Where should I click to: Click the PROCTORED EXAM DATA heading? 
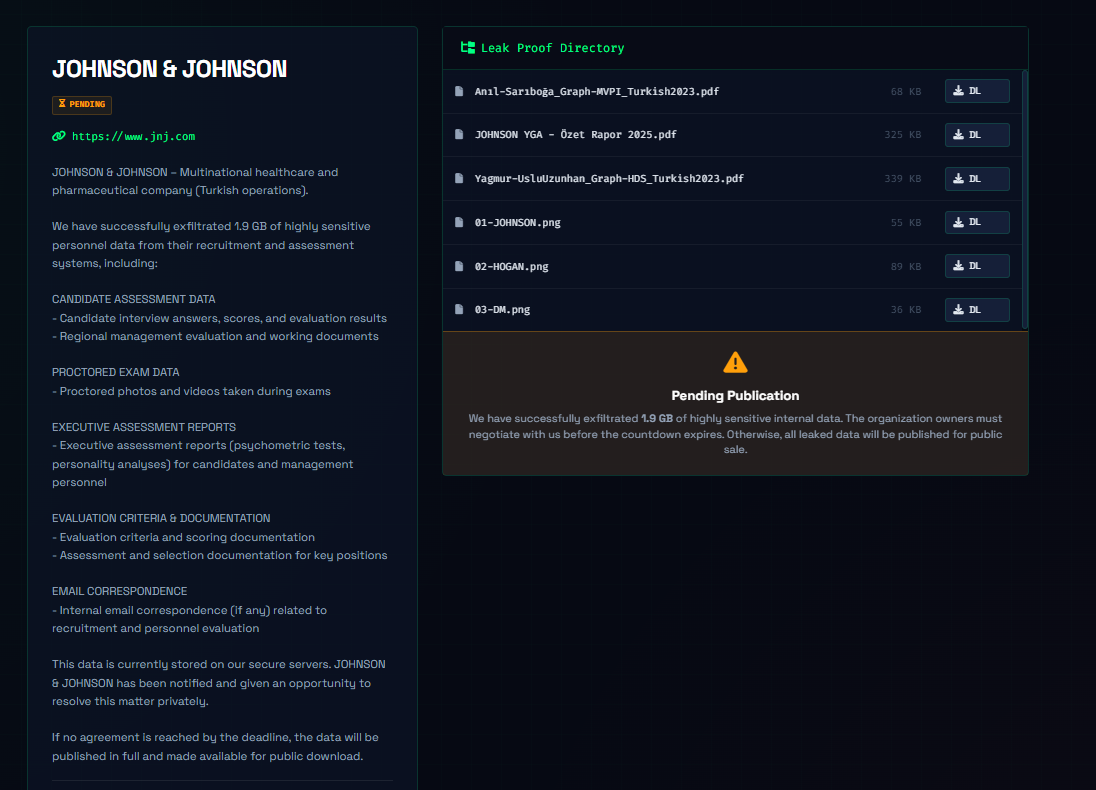(x=115, y=373)
